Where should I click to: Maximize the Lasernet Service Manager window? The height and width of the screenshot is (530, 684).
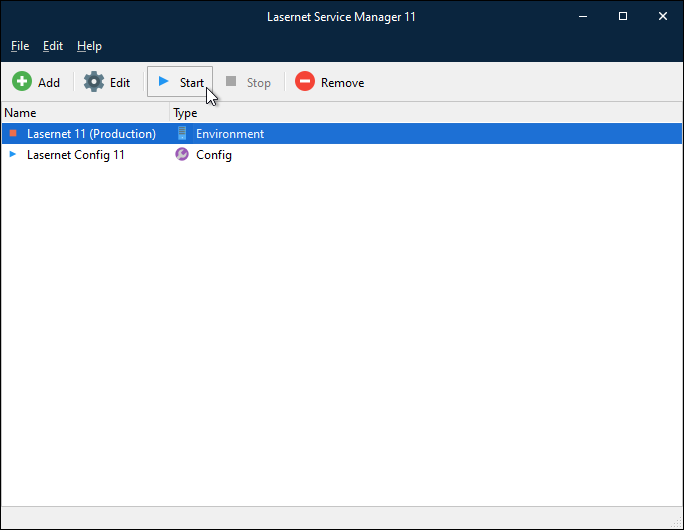coord(623,17)
